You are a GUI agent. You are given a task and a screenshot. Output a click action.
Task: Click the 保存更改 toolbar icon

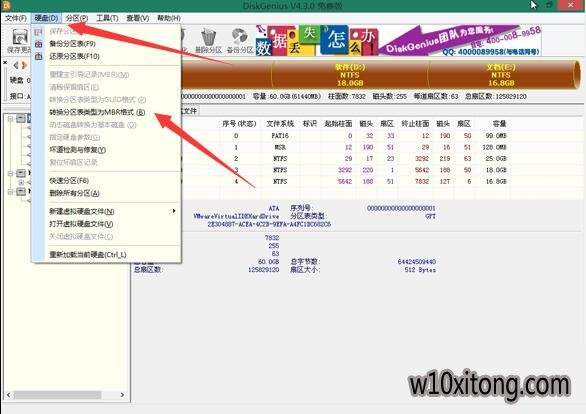click(x=19, y=41)
